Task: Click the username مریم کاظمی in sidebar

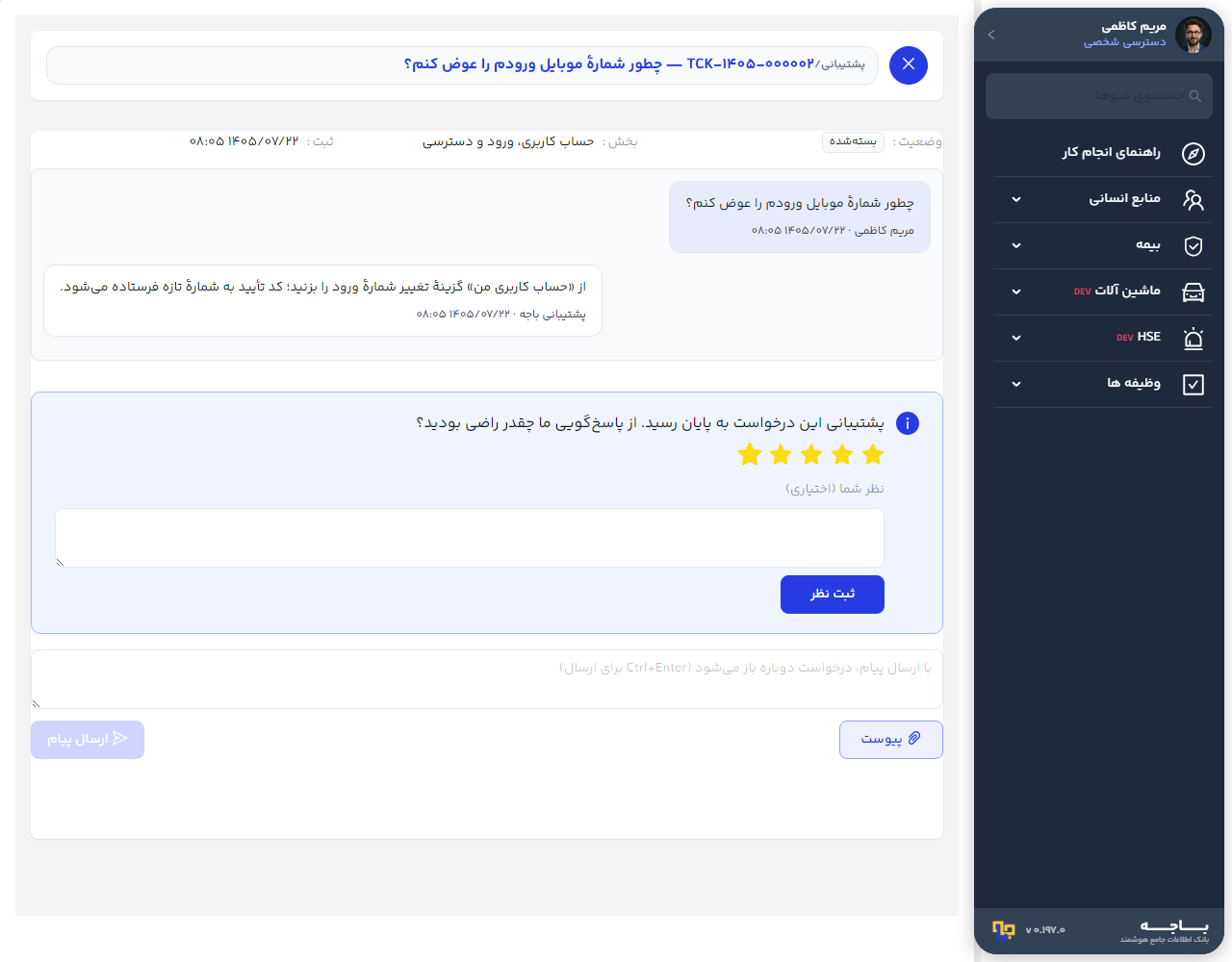Action: click(x=1134, y=26)
